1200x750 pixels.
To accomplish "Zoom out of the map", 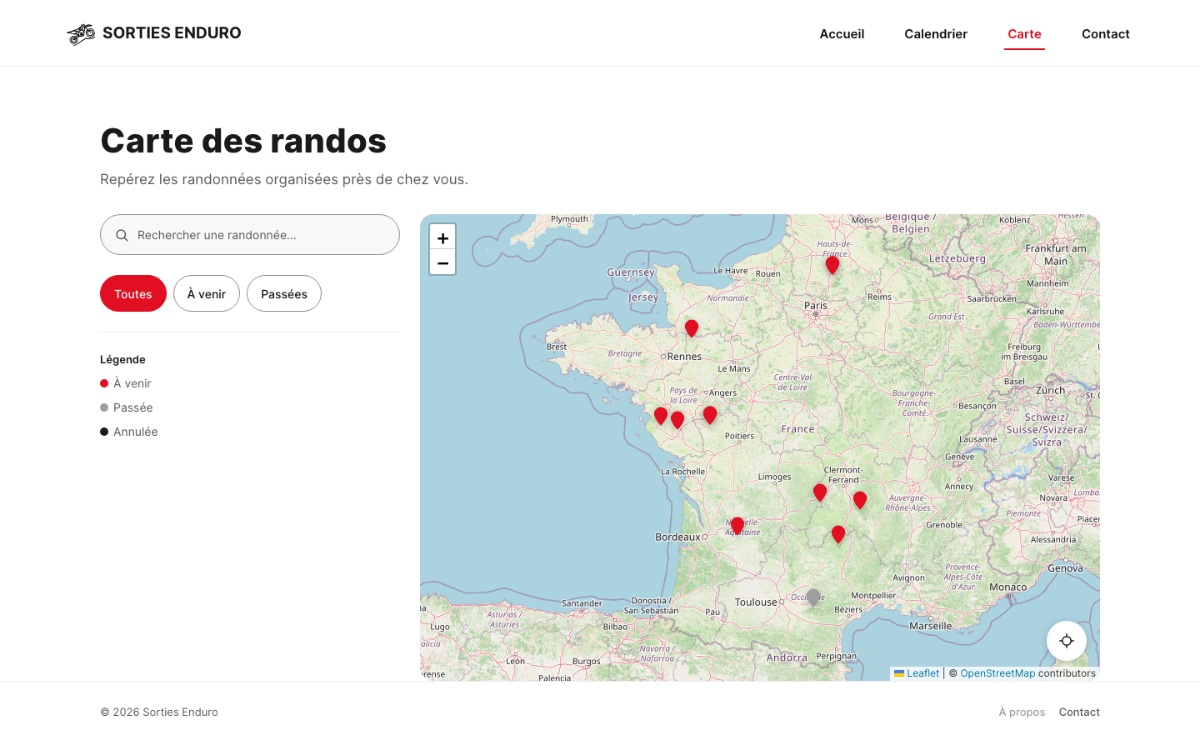I will pyautogui.click(x=443, y=263).
